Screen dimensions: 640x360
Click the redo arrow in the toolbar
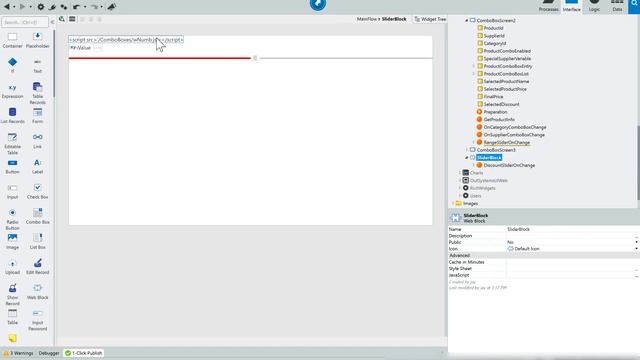(94, 7)
